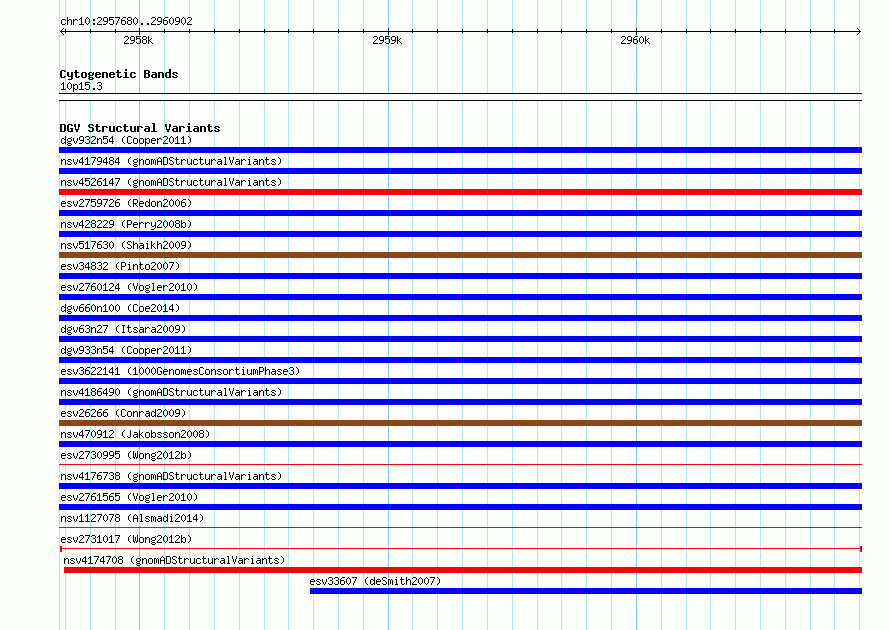Image resolution: width=890 pixels, height=630 pixels.
Task: Select the brown bar under nsv517630
Action: click(460, 255)
